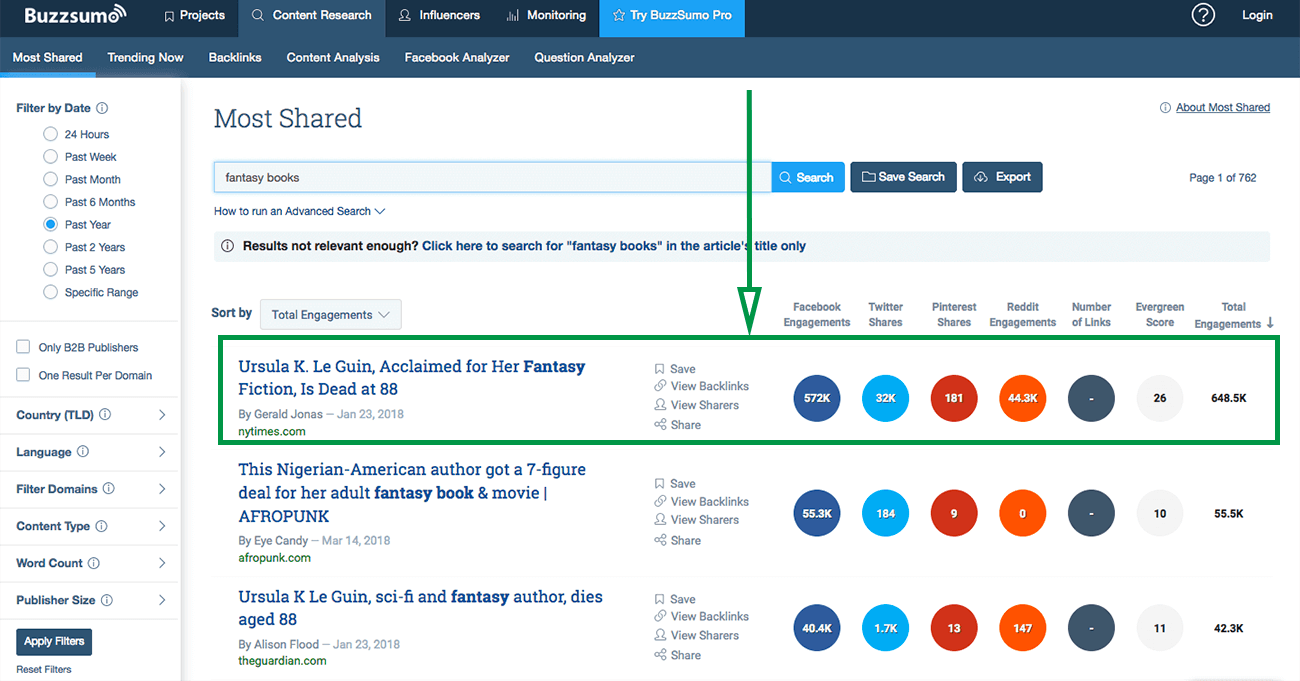Click Facebook engagements circle 572K

[x=817, y=398]
